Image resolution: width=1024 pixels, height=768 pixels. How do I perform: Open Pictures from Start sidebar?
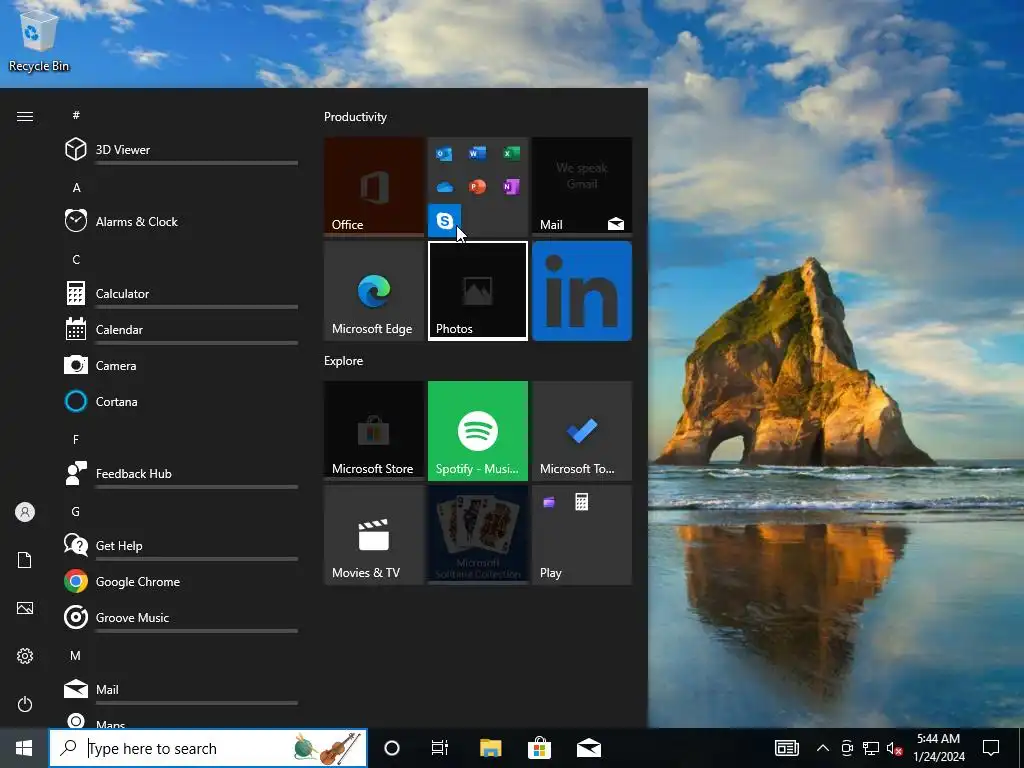[x=25, y=608]
